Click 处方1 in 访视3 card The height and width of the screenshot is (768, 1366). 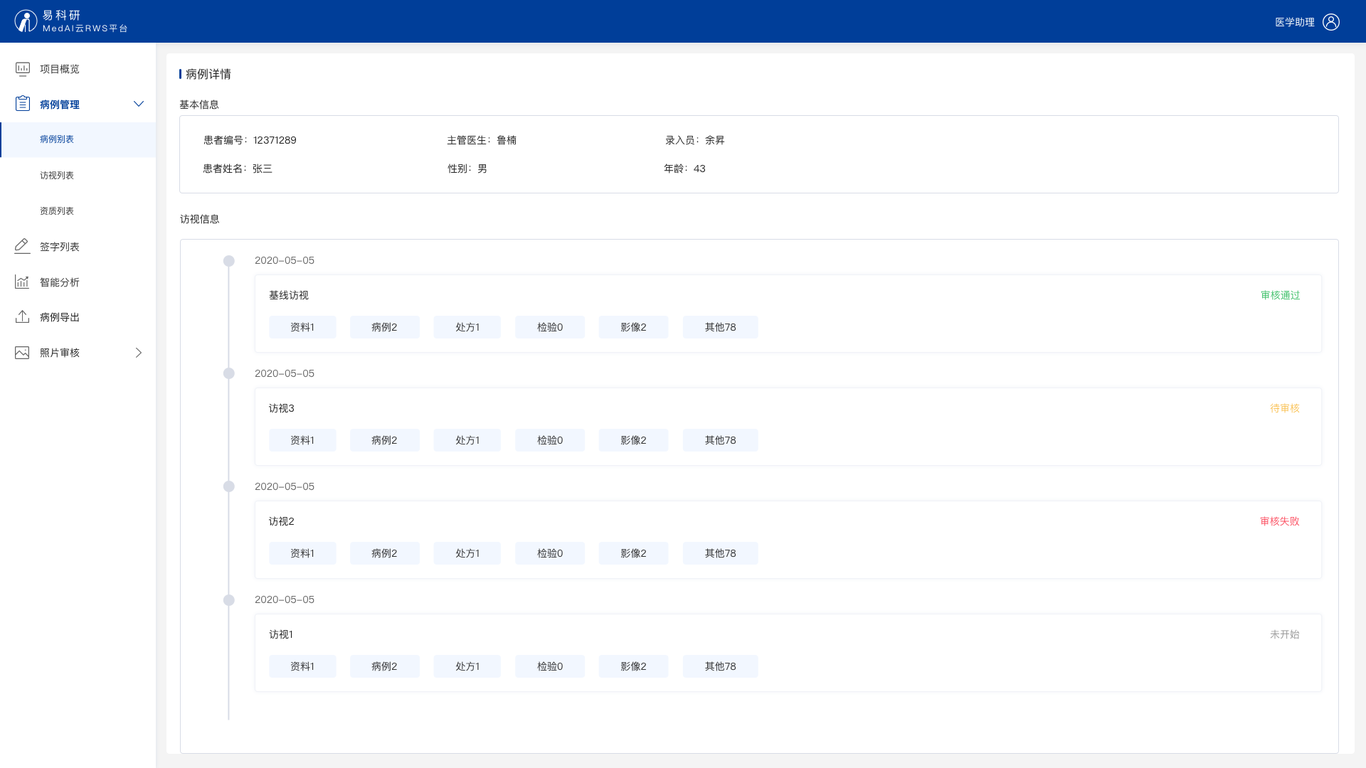467,440
